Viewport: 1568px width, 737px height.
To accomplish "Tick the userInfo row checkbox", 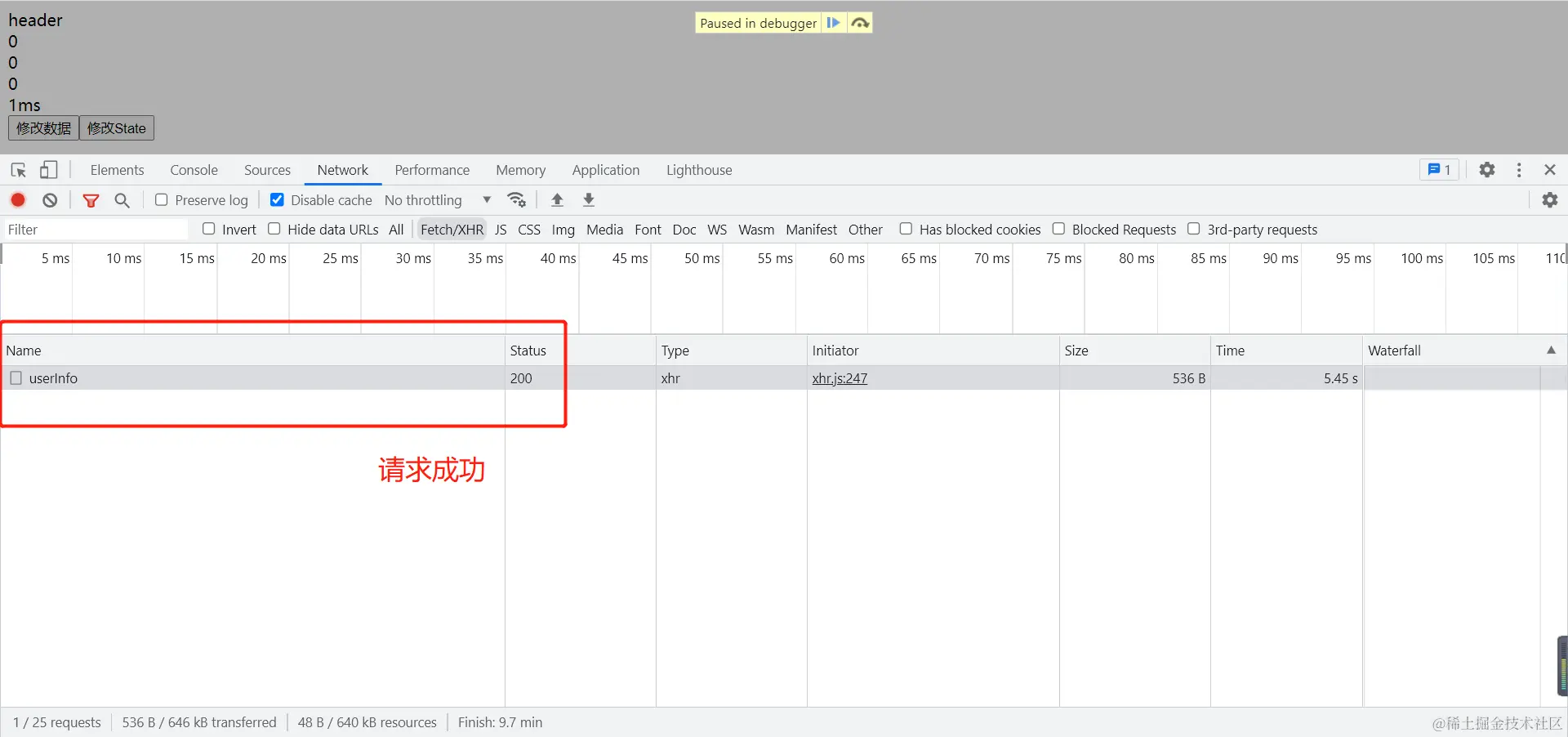I will 16,378.
